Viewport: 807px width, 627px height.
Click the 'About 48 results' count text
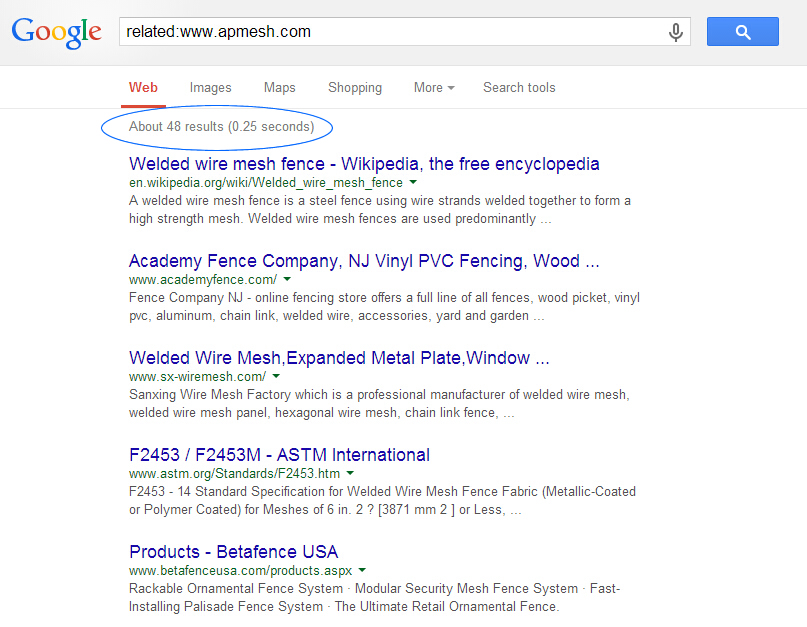pyautogui.click(x=221, y=127)
